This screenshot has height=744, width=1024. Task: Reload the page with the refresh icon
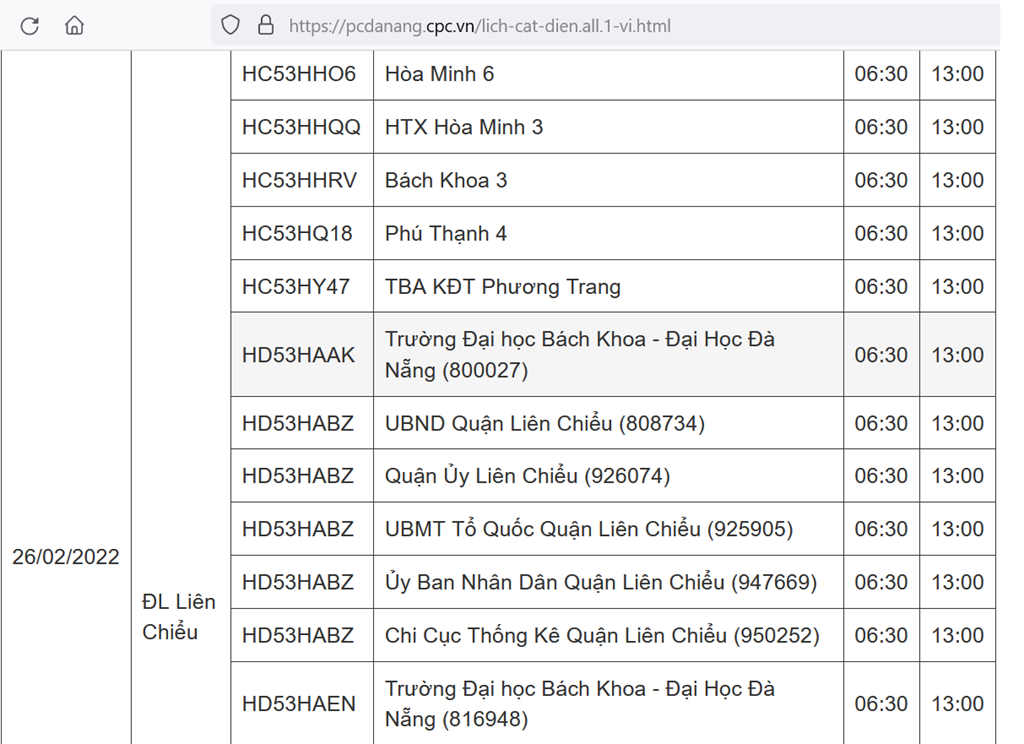(x=30, y=26)
